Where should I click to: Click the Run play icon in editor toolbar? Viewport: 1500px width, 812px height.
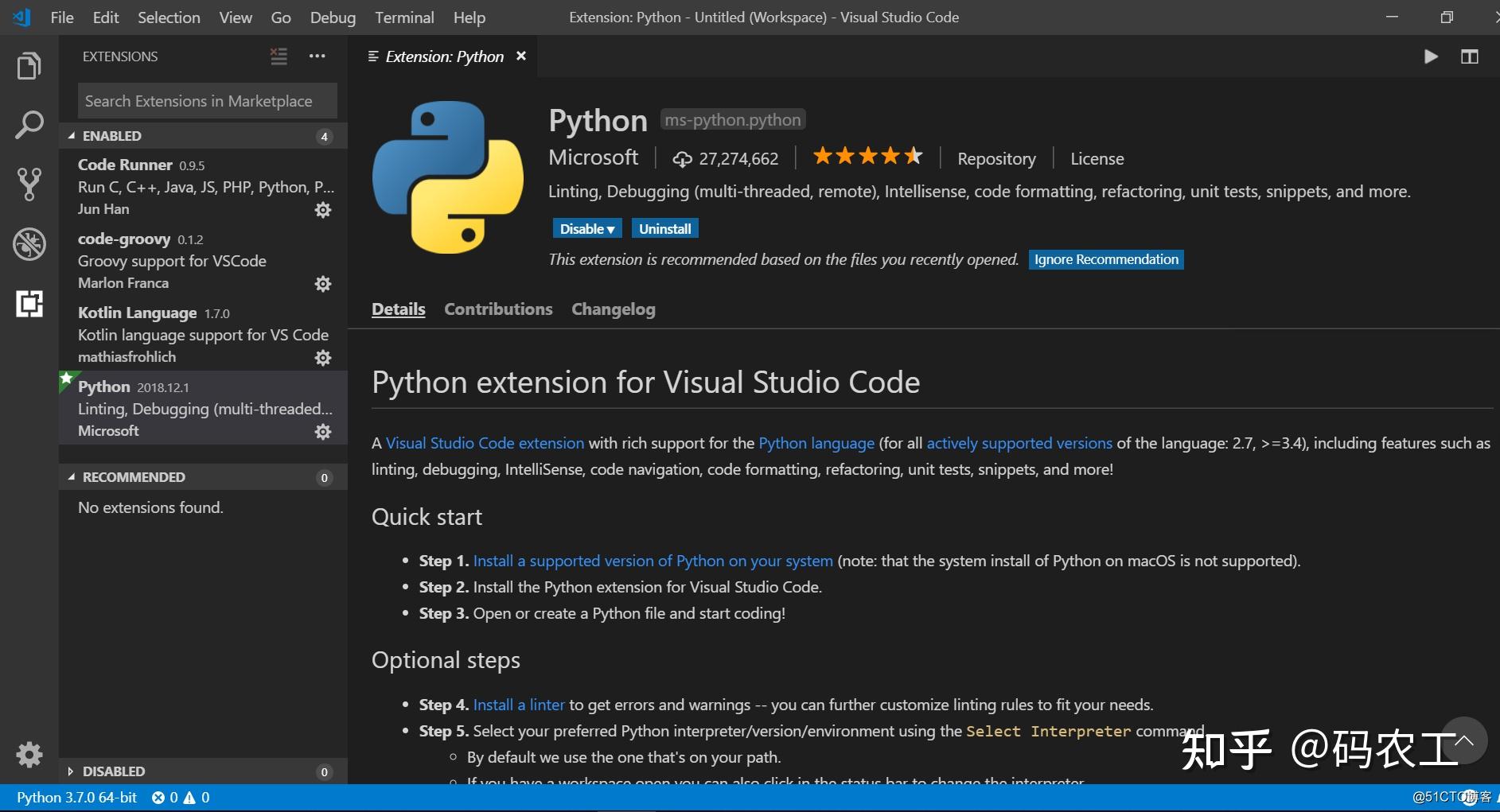(1431, 56)
